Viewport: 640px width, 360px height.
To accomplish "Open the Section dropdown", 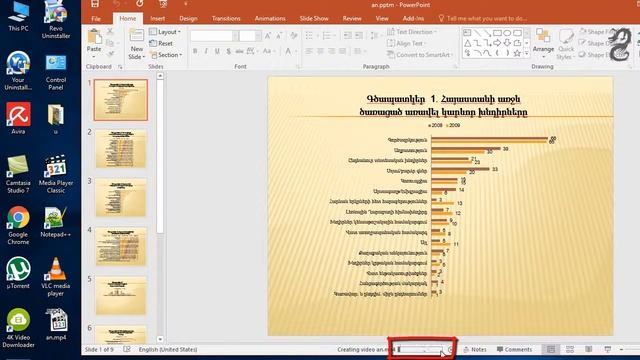I will point(166,55).
